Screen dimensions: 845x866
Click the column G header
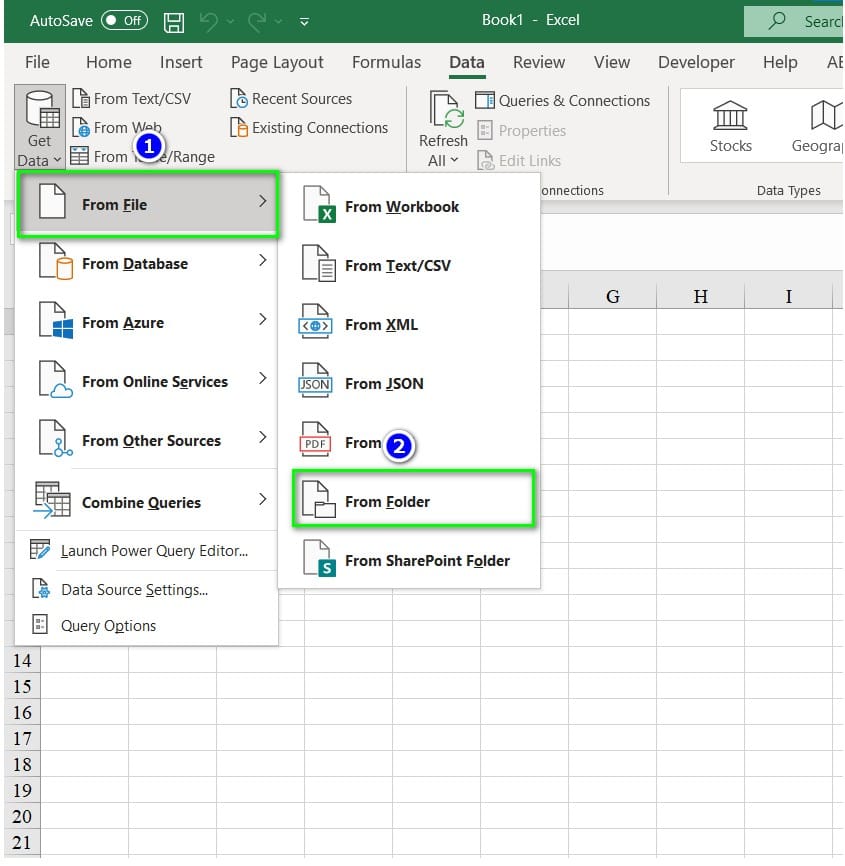[x=612, y=297]
